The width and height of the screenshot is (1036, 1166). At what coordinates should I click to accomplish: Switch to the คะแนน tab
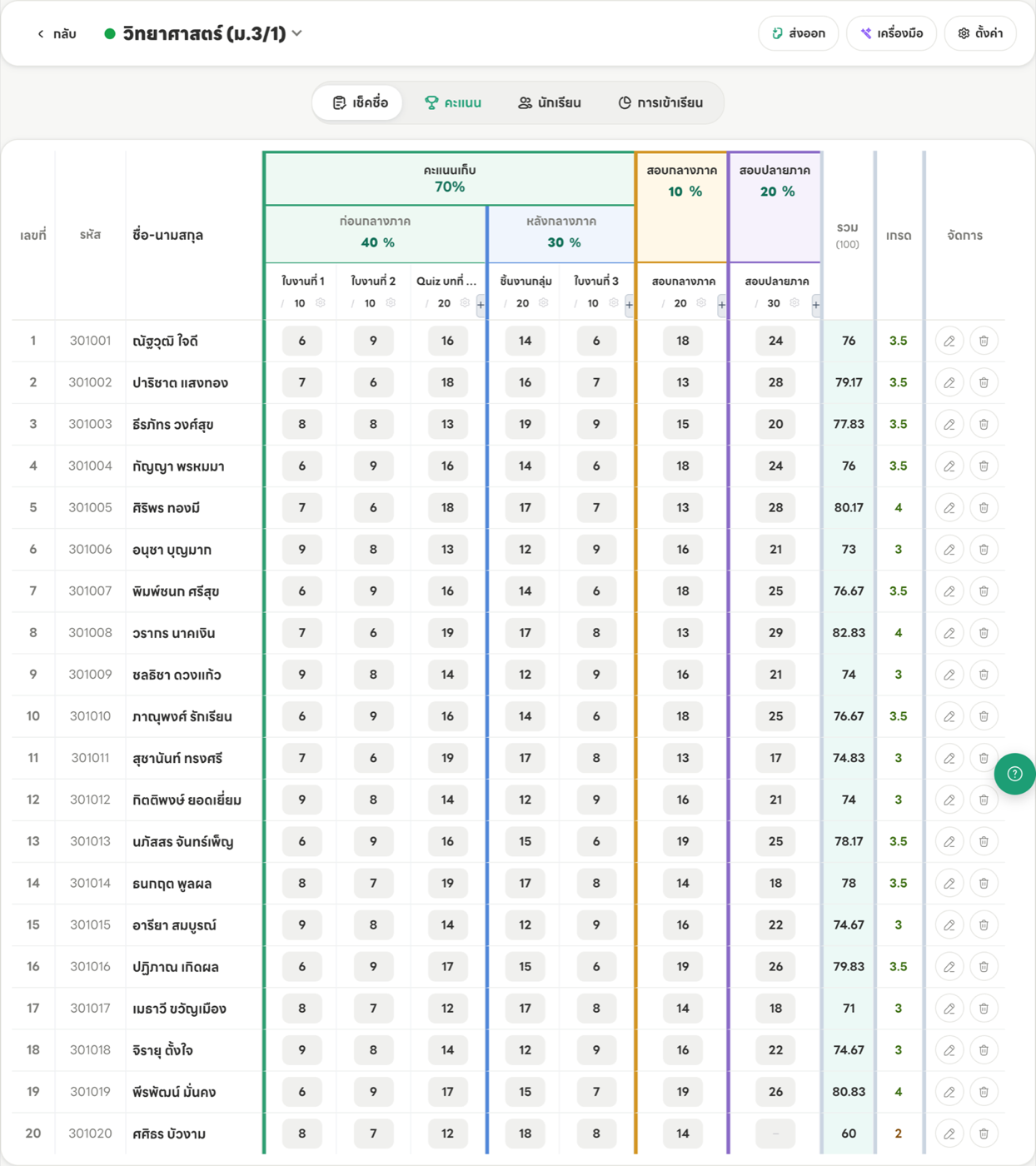453,102
